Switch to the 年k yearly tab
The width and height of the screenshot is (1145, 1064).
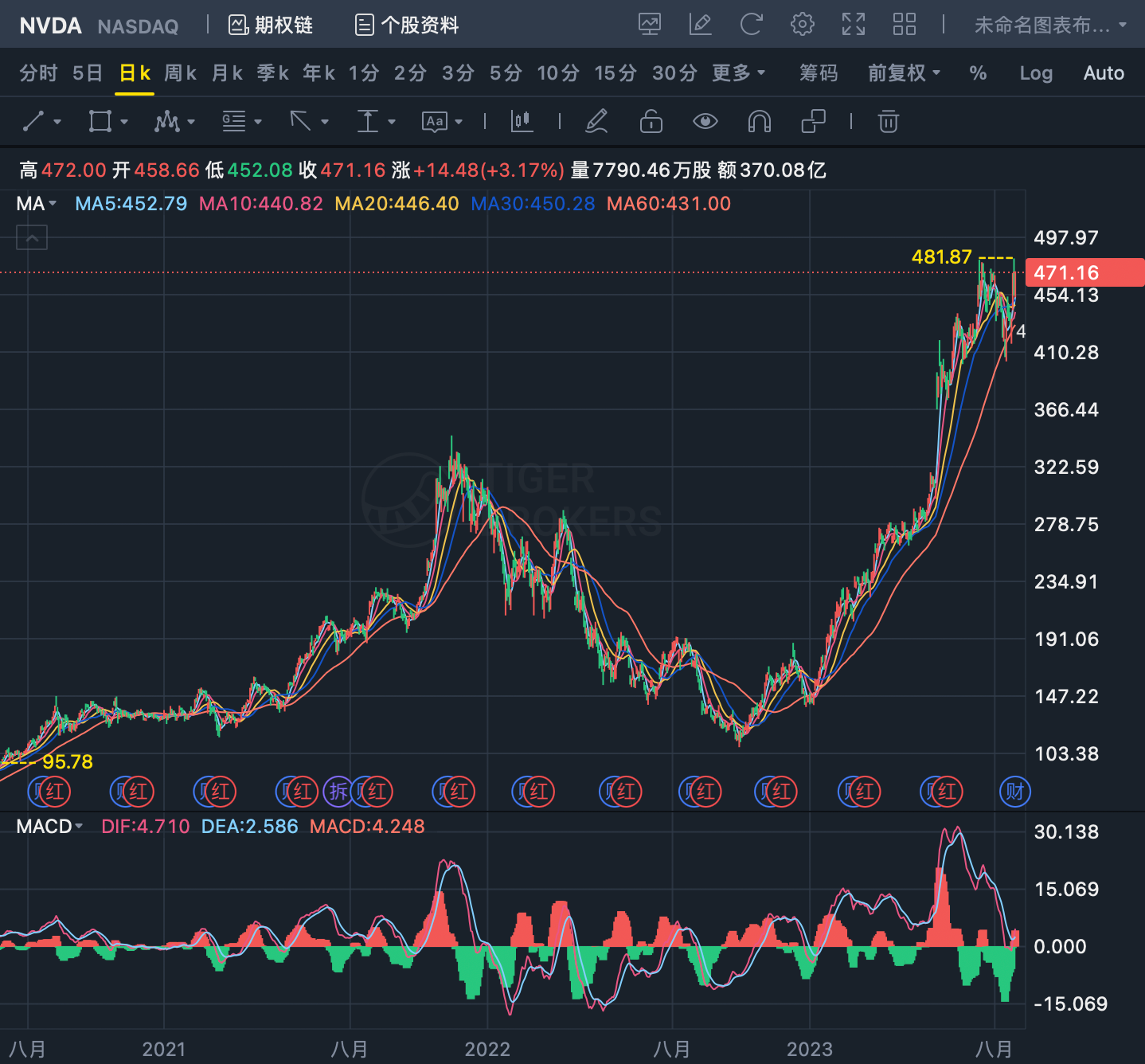319,73
